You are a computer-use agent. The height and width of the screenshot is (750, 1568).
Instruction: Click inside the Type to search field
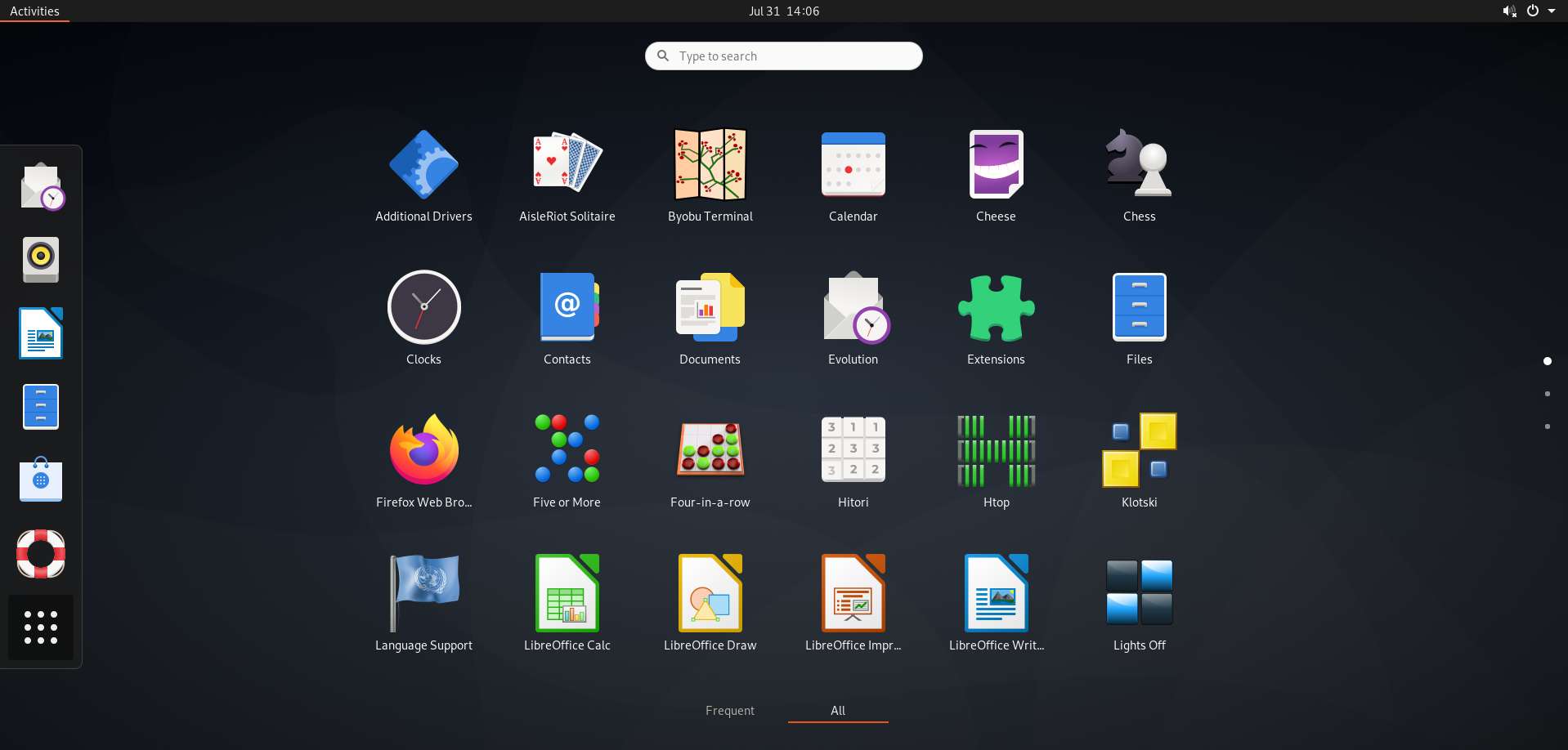[783, 56]
